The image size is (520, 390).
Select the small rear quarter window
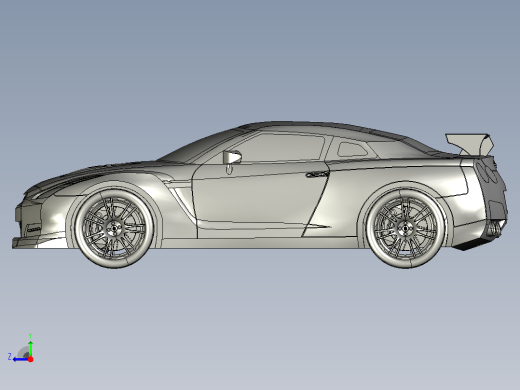click(352, 150)
